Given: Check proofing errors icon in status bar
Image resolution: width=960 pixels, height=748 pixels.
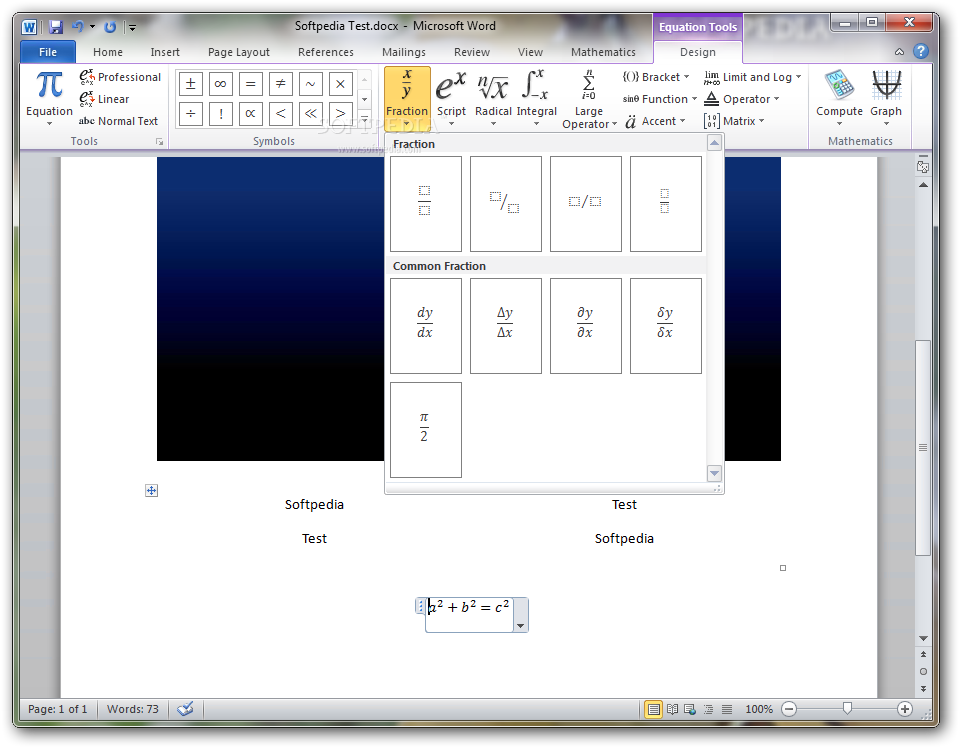Looking at the screenshot, I should (186, 709).
